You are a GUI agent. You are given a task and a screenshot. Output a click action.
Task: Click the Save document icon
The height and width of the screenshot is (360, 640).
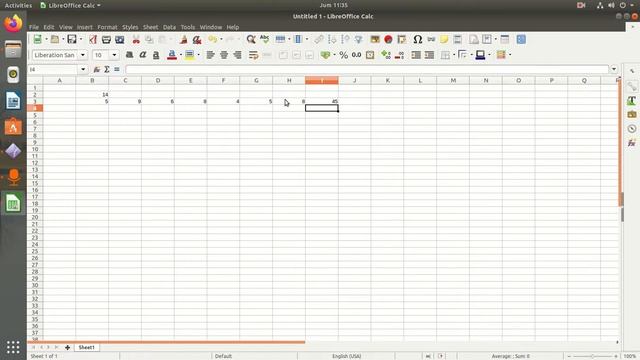click(x=72, y=39)
